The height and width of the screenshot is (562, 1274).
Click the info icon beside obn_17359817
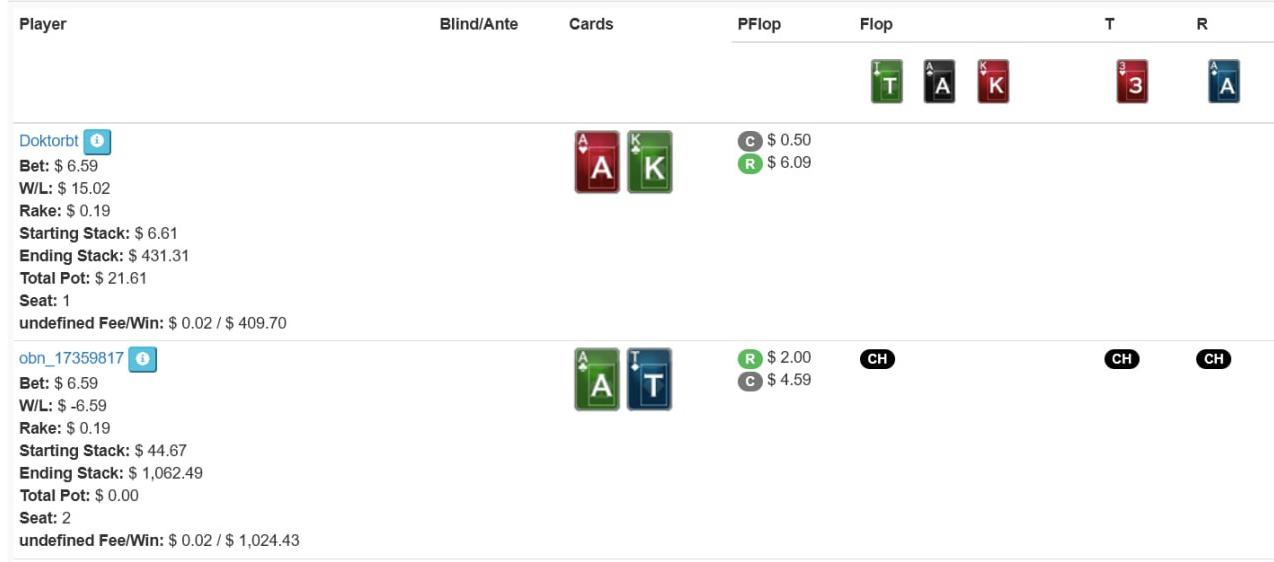coord(143,359)
